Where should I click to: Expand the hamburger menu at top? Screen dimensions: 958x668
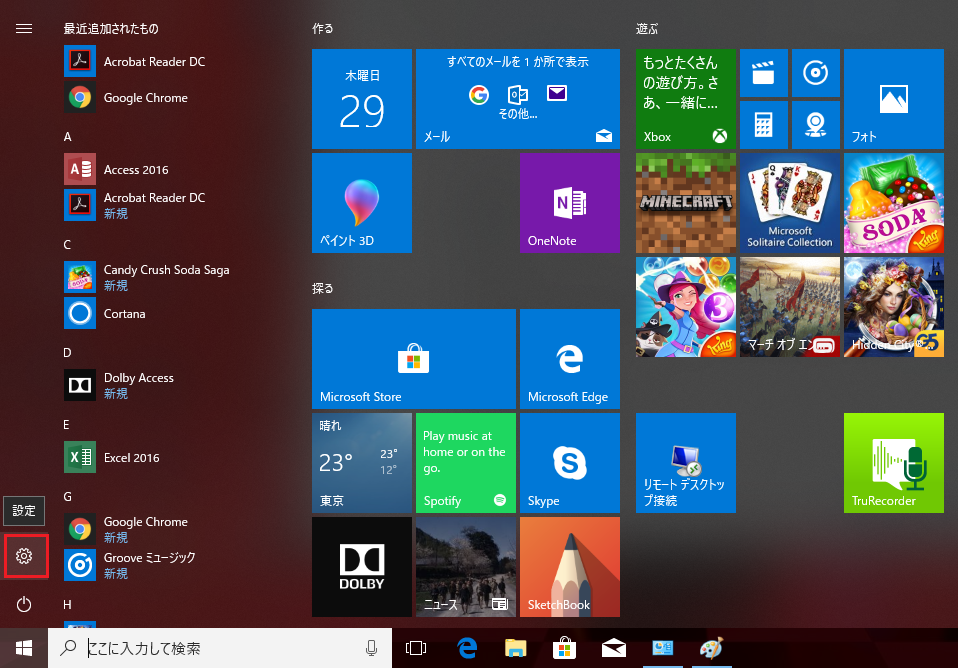point(24,29)
